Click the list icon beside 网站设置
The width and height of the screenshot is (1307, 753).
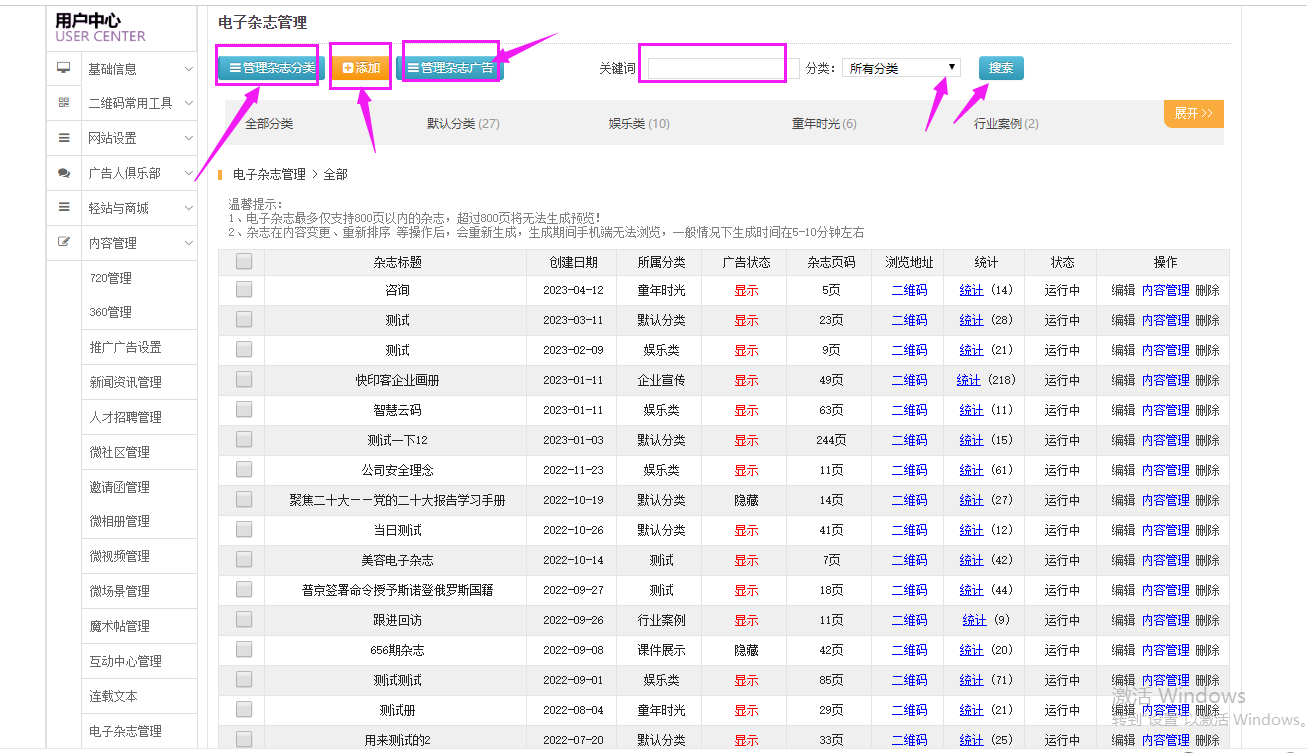click(64, 138)
